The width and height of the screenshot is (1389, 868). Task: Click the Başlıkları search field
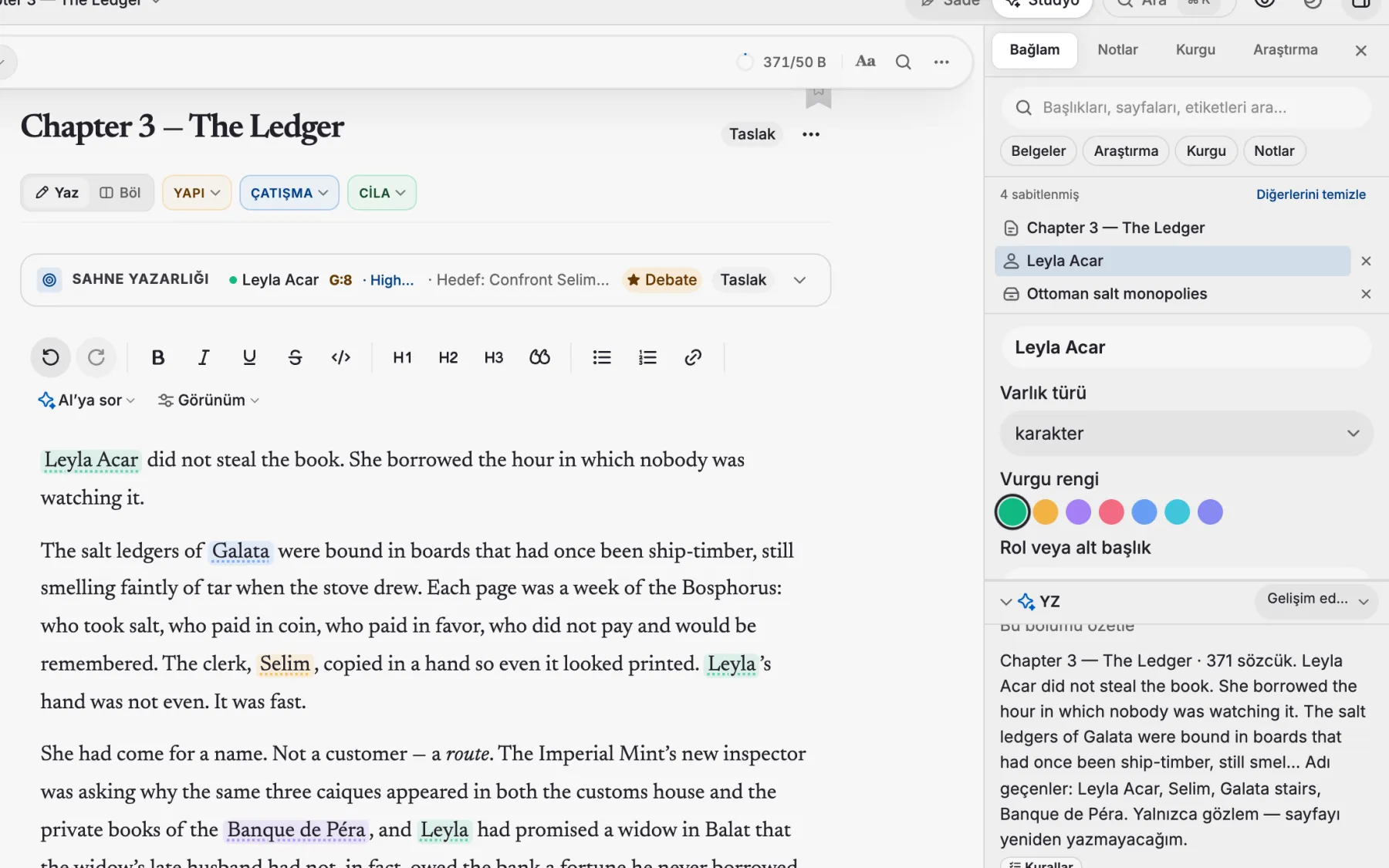(1186, 108)
